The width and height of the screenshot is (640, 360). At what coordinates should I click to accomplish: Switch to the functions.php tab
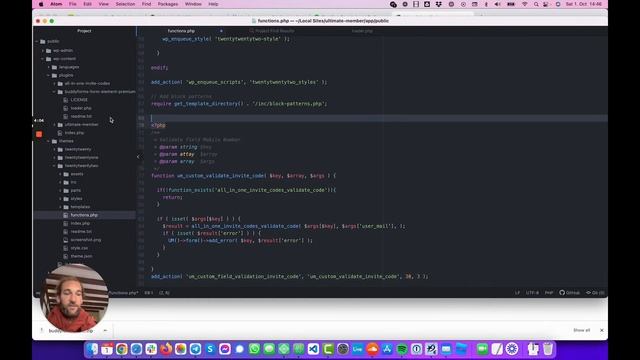(x=181, y=31)
